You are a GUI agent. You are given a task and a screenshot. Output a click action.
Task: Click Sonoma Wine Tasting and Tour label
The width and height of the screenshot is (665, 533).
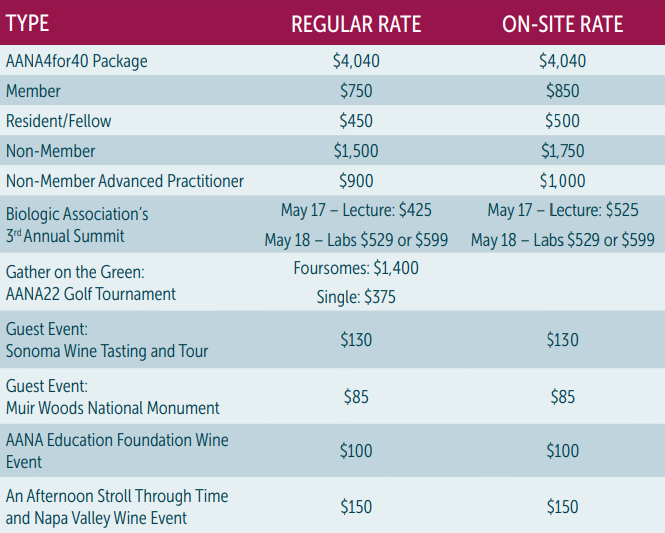coord(107,351)
